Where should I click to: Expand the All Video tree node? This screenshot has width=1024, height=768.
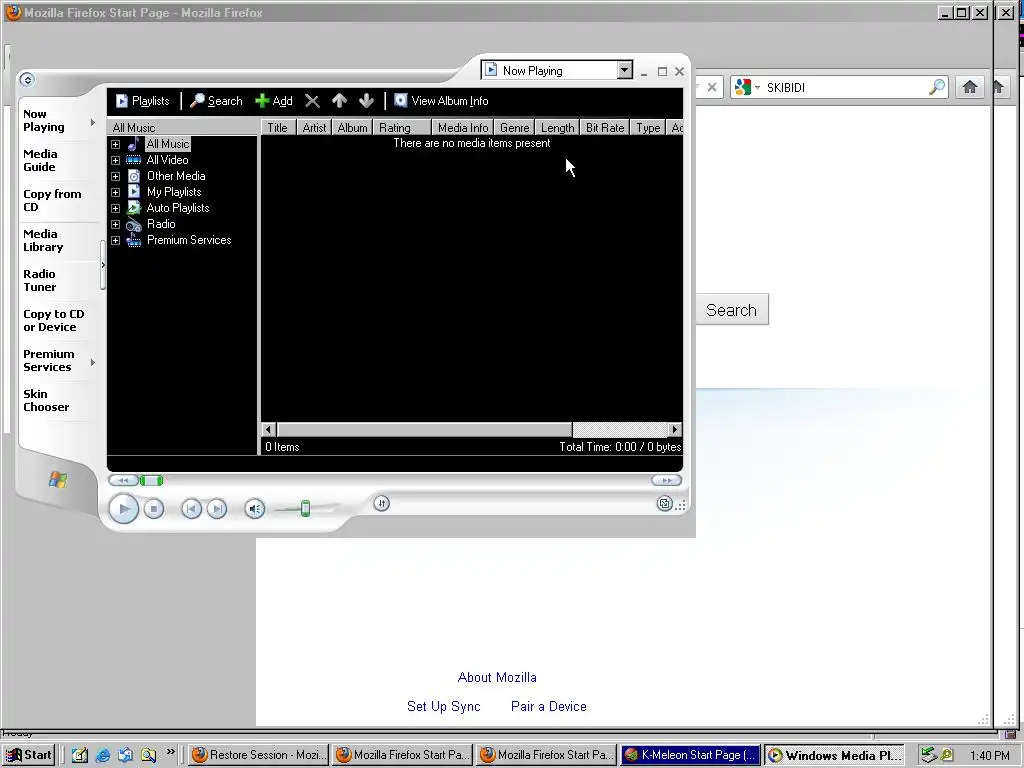click(x=116, y=160)
